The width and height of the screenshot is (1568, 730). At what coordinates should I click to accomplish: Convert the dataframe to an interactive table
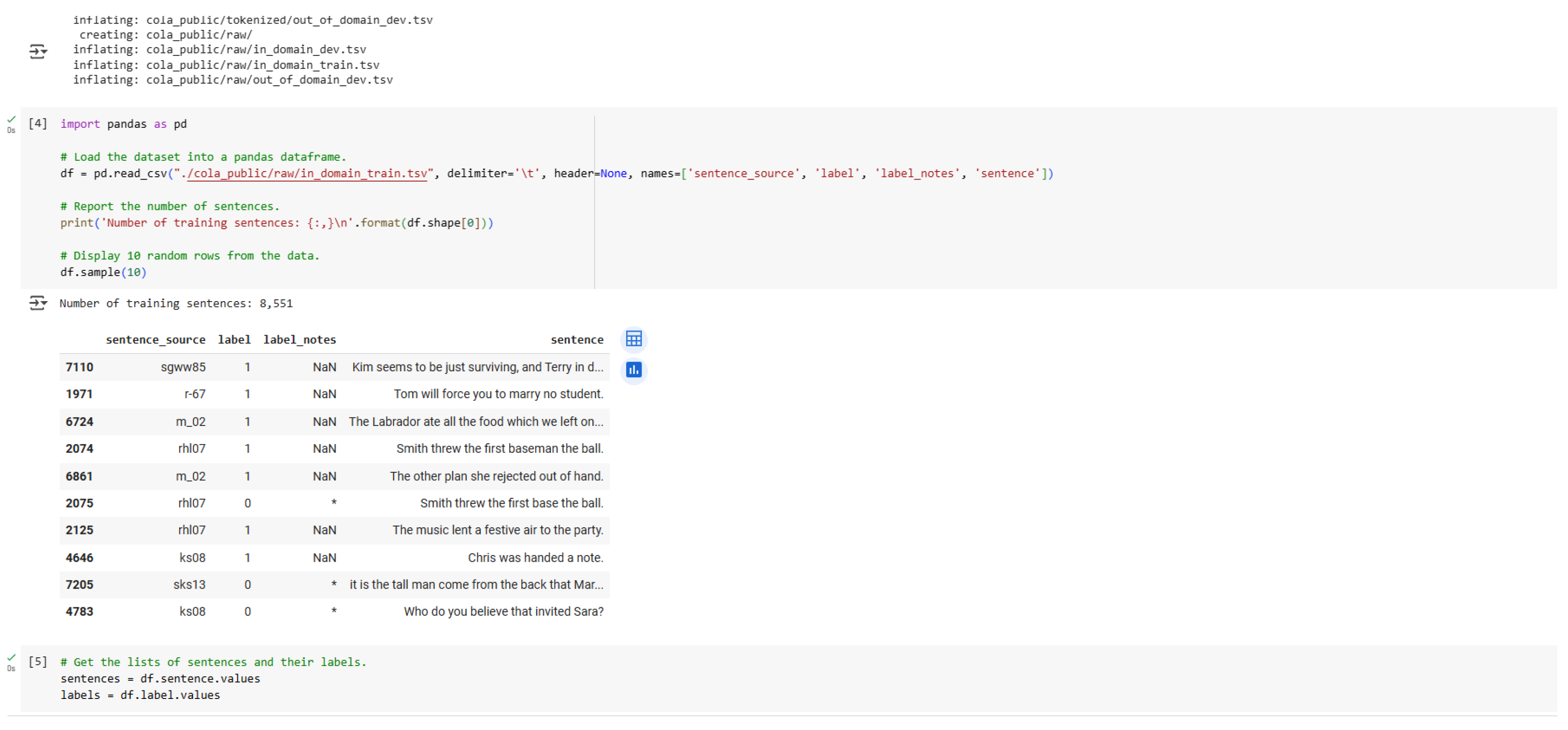(634, 339)
